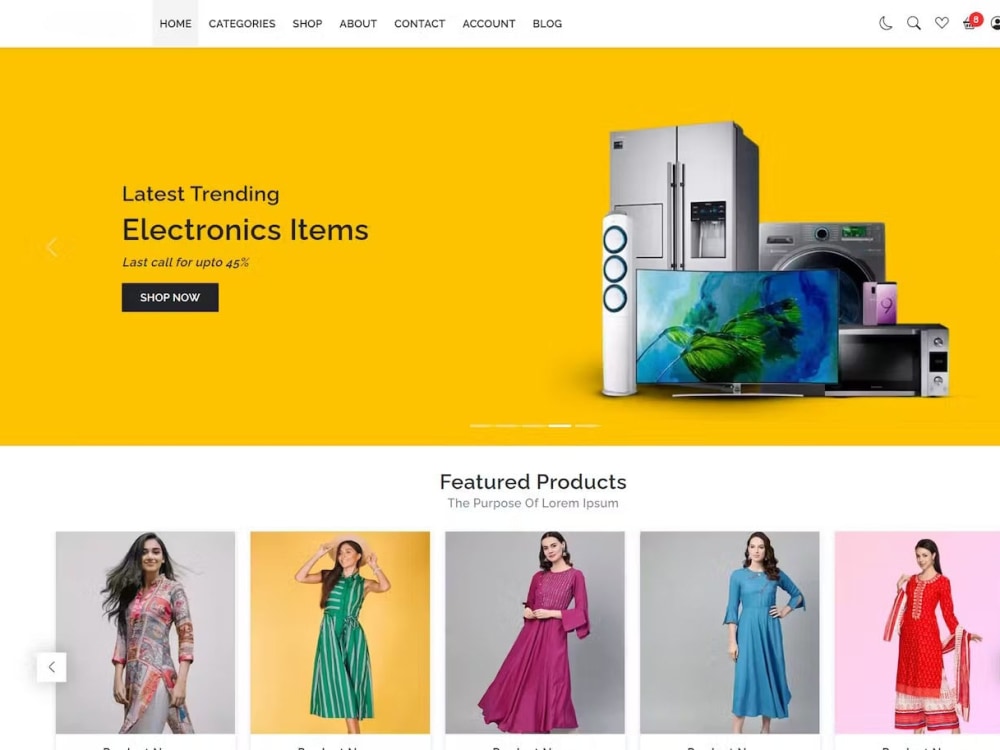Click the user profile icon
This screenshot has width=1000, height=750.
pos(996,24)
